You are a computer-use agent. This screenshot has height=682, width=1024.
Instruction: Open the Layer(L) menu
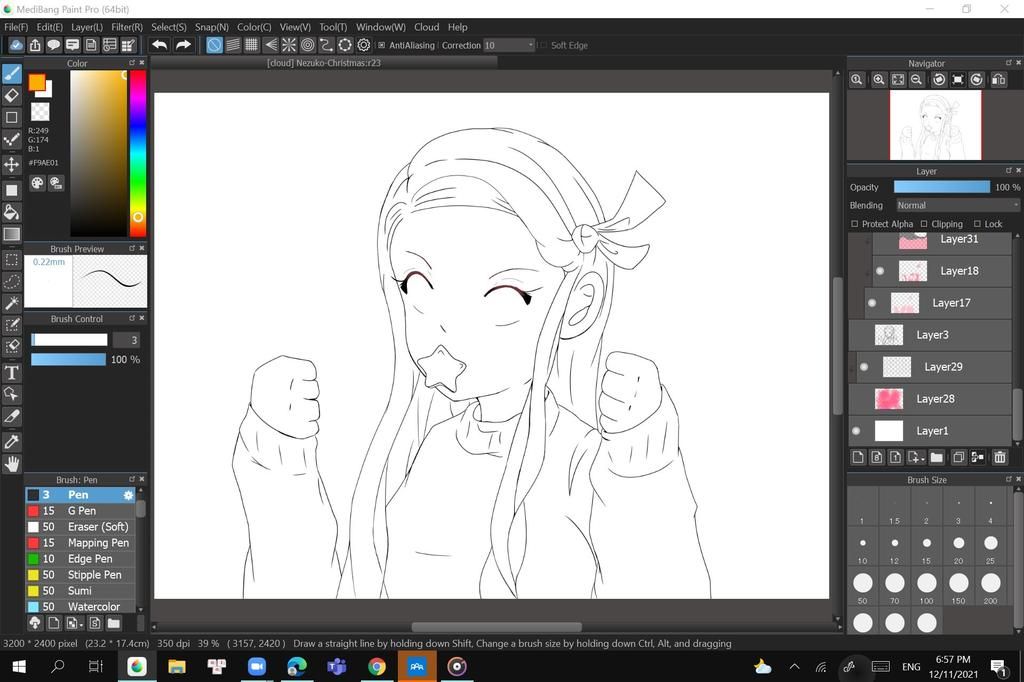87,27
